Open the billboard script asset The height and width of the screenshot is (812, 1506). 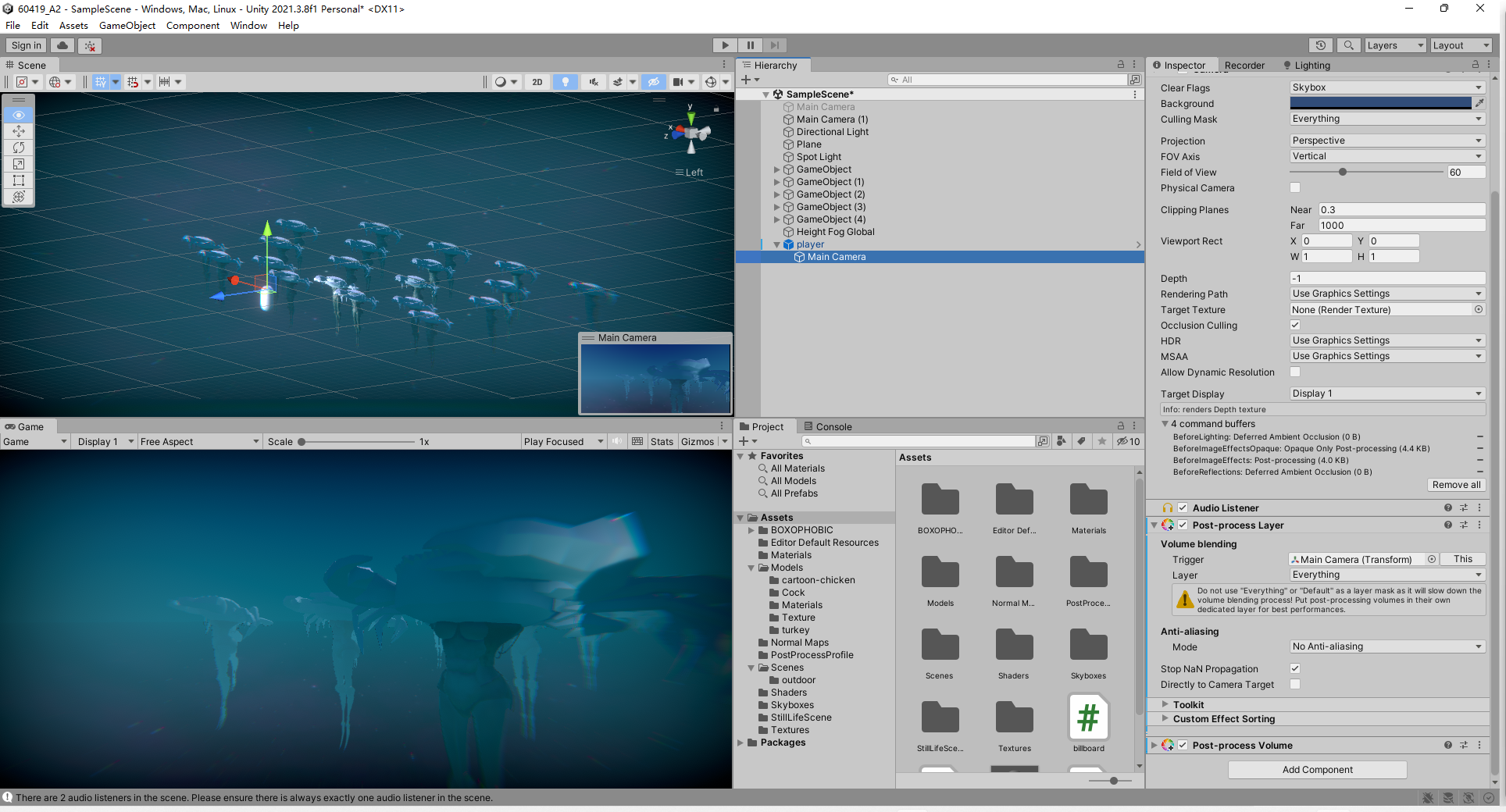click(1088, 718)
